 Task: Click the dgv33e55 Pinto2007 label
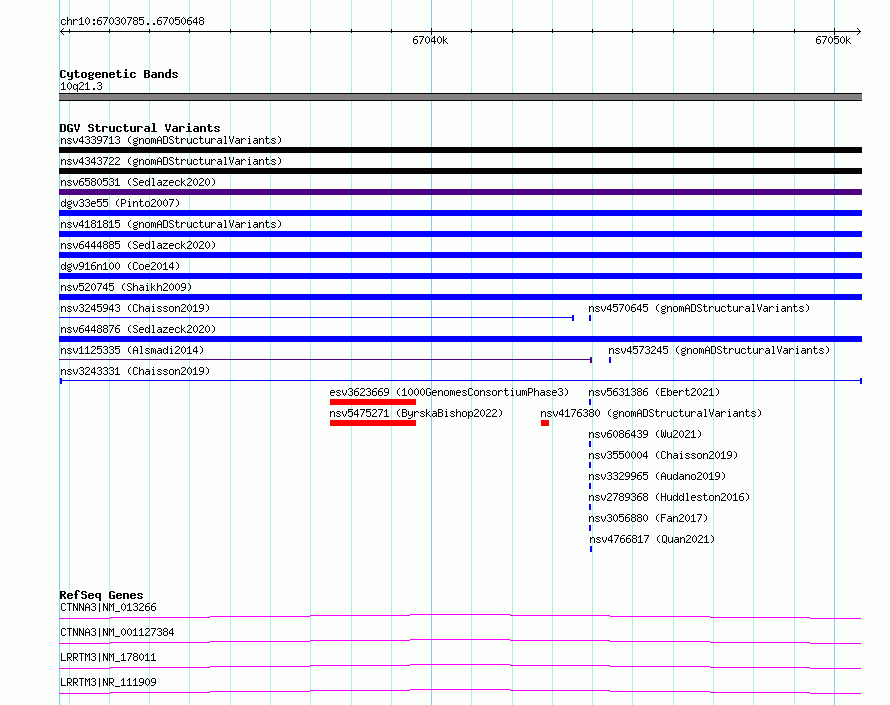[120, 203]
